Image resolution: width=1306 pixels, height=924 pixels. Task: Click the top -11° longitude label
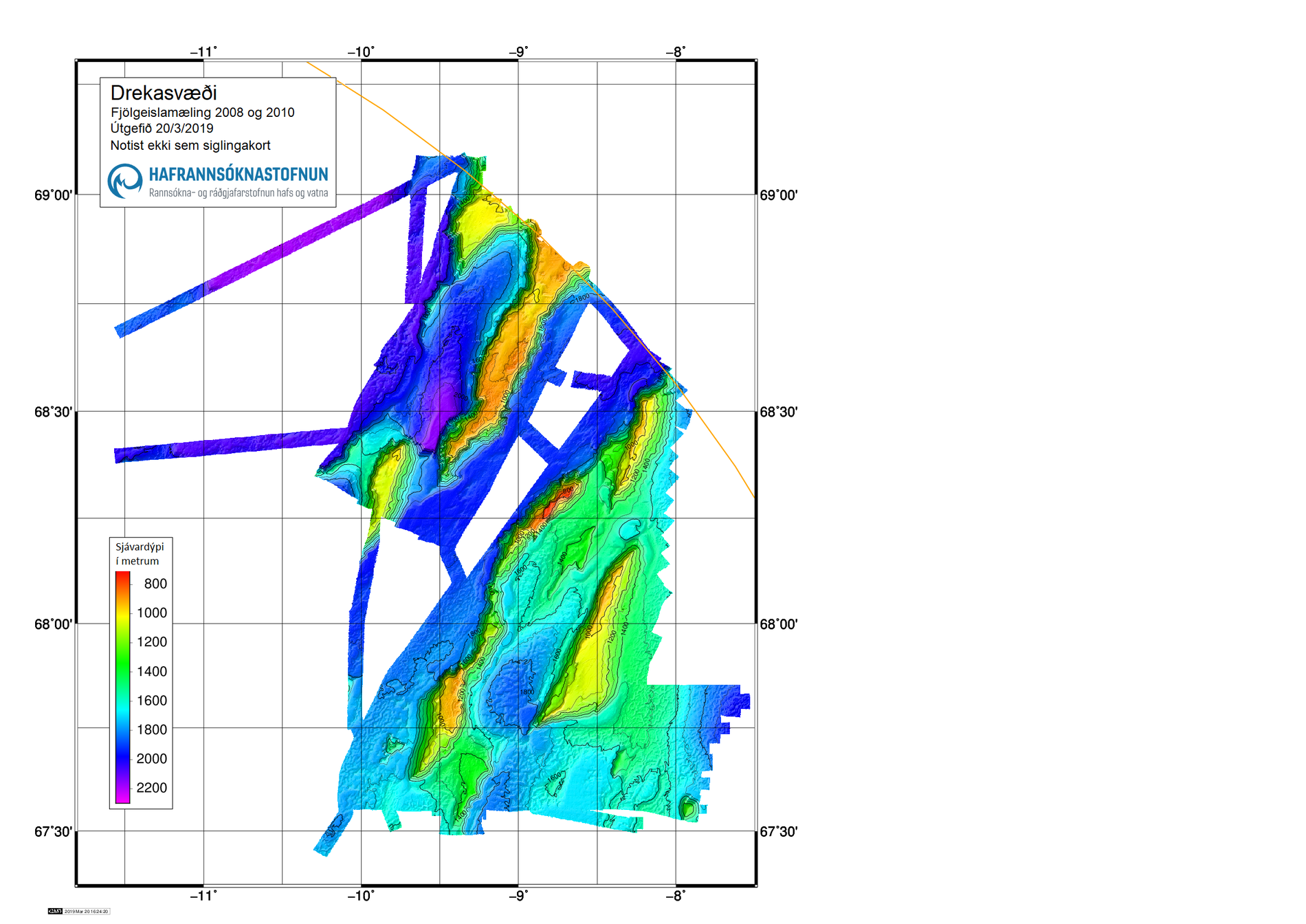203,52
